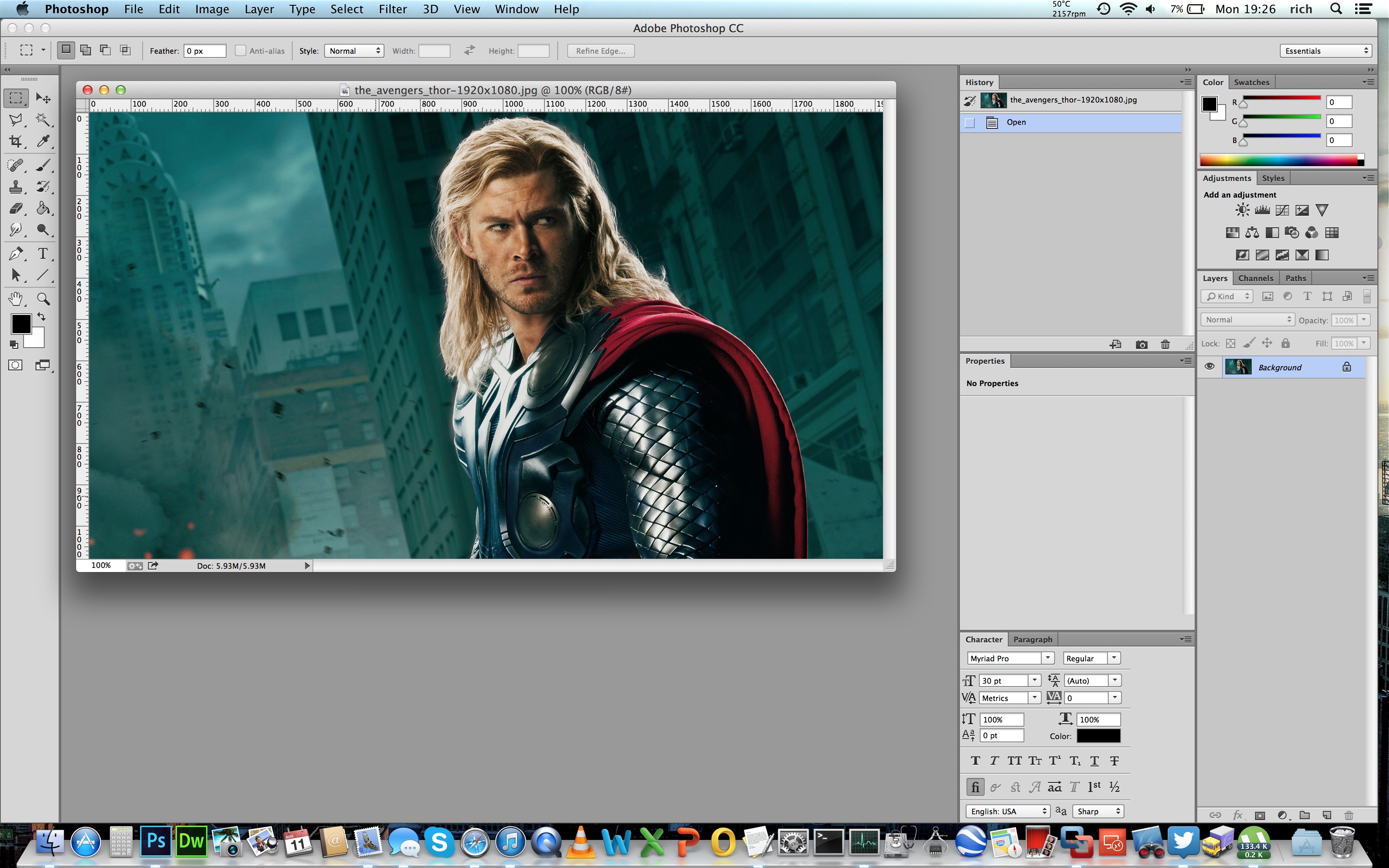Select the Zoom tool in toolbox
The image size is (1389, 868).
[43, 299]
